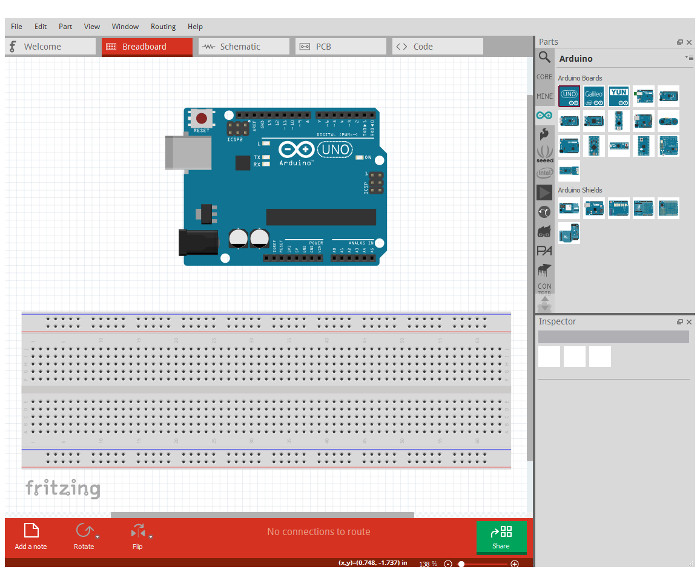Click the zoom percentage field
Screen dimensions: 700x572
[428, 564]
